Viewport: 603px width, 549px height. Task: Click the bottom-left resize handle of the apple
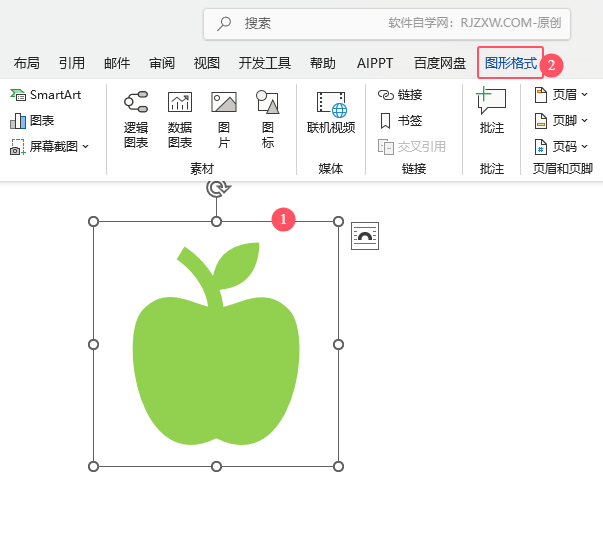pyautogui.click(x=93, y=467)
